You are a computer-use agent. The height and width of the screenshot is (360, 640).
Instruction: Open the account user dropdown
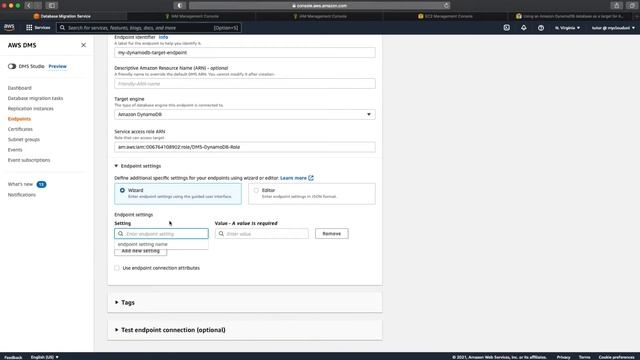[x=613, y=28]
